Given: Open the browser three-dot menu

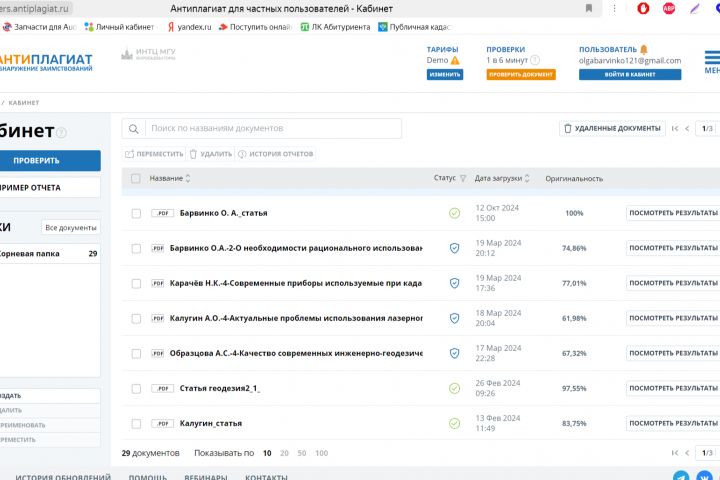Looking at the screenshot, I should [x=614, y=8].
